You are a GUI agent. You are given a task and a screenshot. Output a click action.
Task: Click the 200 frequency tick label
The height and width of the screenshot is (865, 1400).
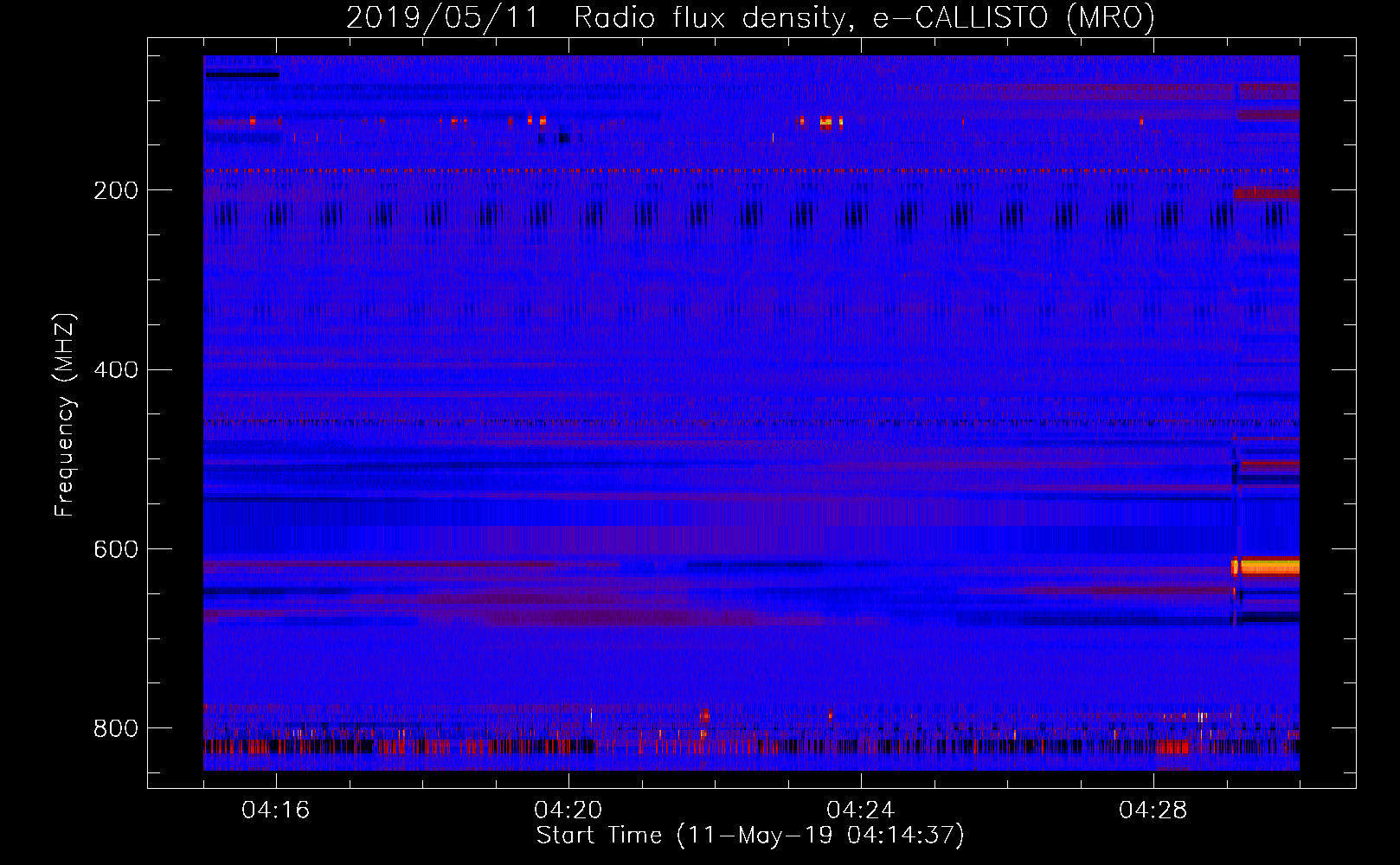pyautogui.click(x=115, y=190)
